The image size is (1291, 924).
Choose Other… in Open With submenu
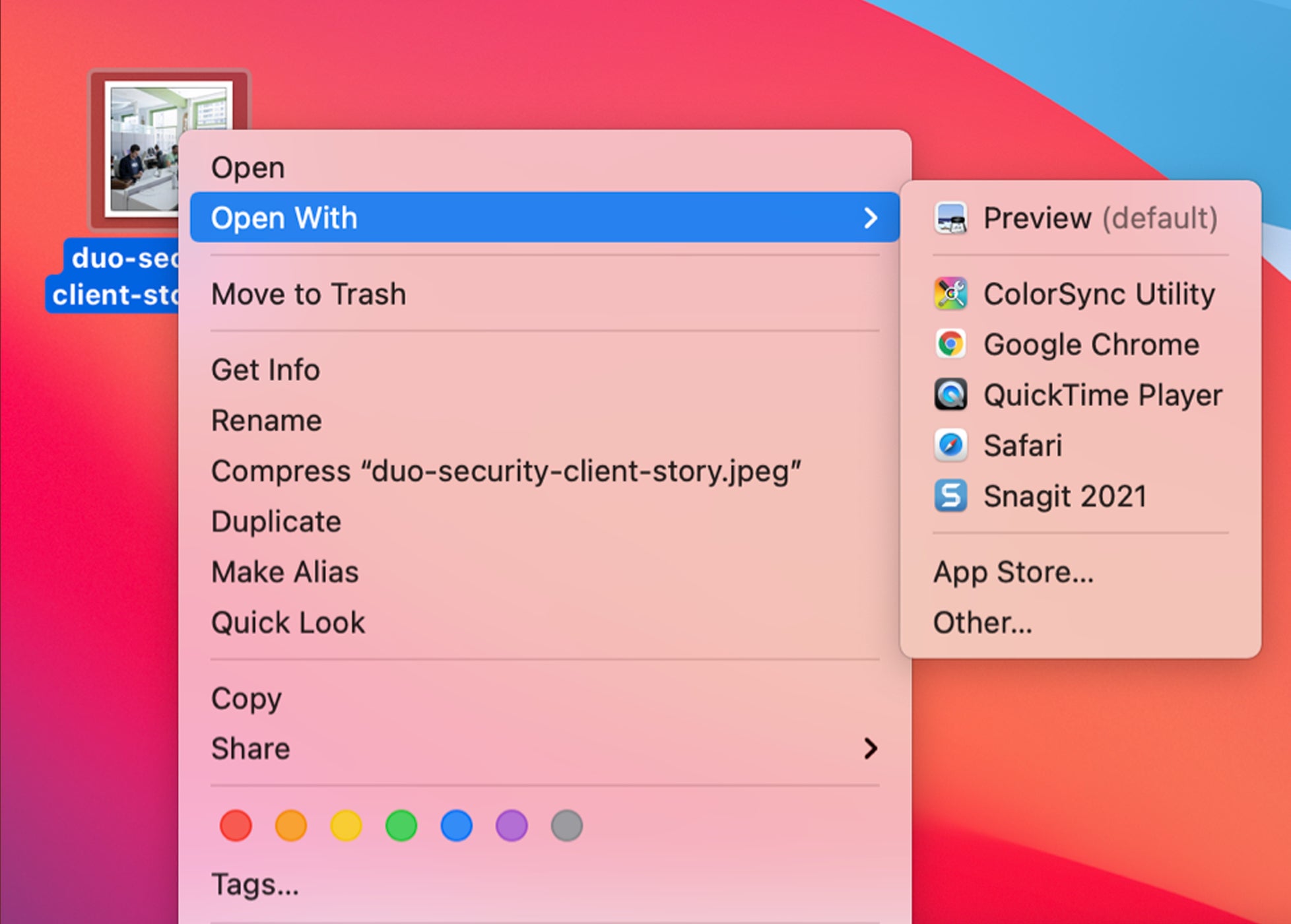1080,622
